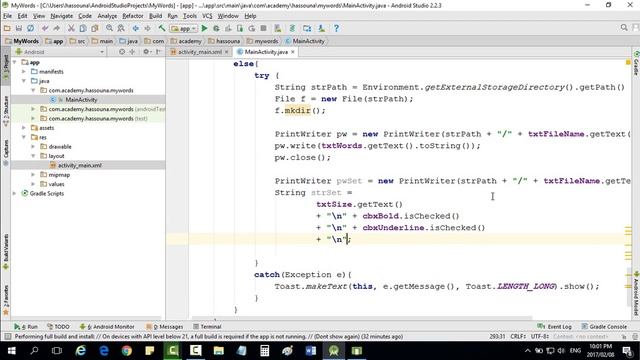Screen dimensions: 640x360
Task: Navigate Forward using the right arrow icon
Action: (147, 28)
